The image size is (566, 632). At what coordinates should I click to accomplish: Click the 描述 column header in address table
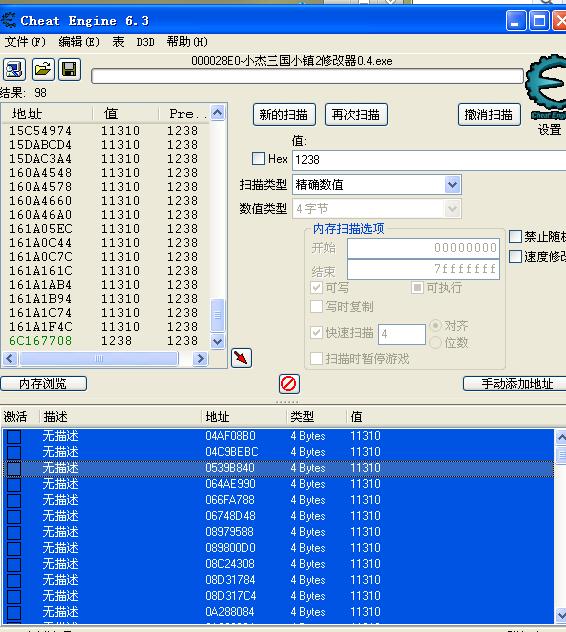(x=120, y=416)
